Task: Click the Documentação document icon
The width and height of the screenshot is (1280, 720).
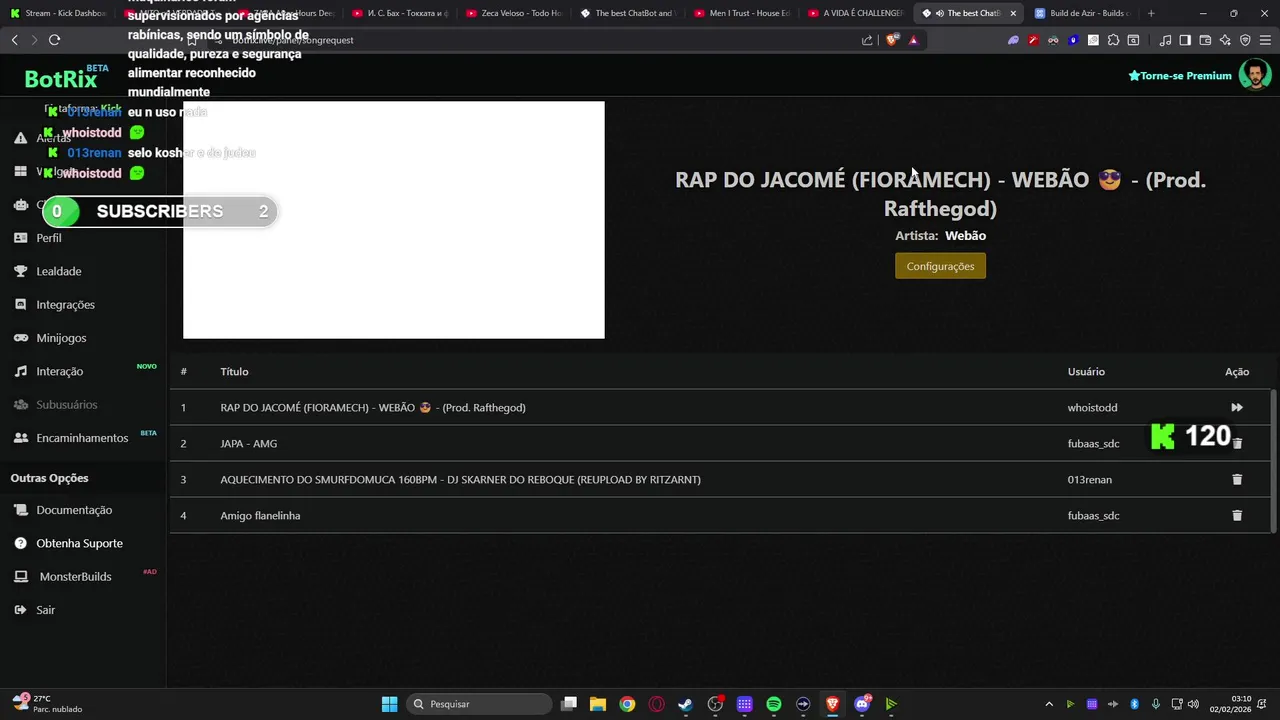Action: (20, 510)
